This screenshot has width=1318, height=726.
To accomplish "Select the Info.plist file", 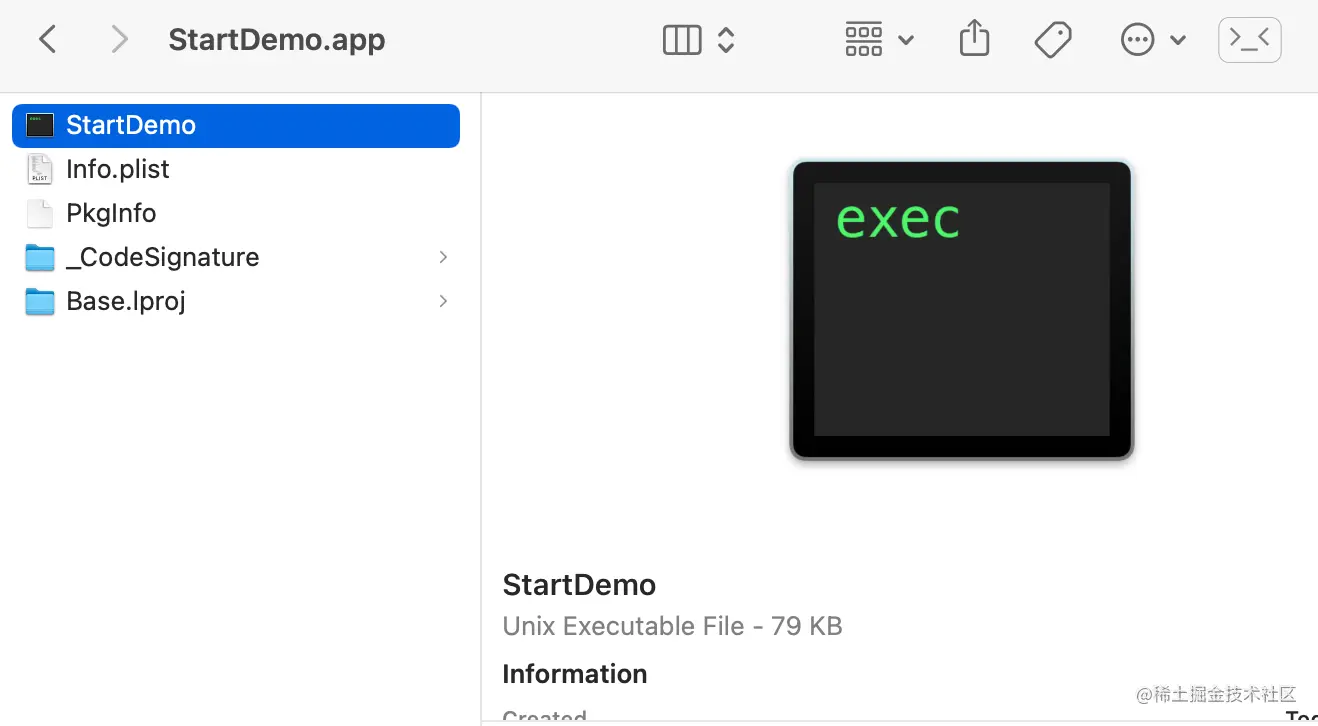I will tap(118, 169).
